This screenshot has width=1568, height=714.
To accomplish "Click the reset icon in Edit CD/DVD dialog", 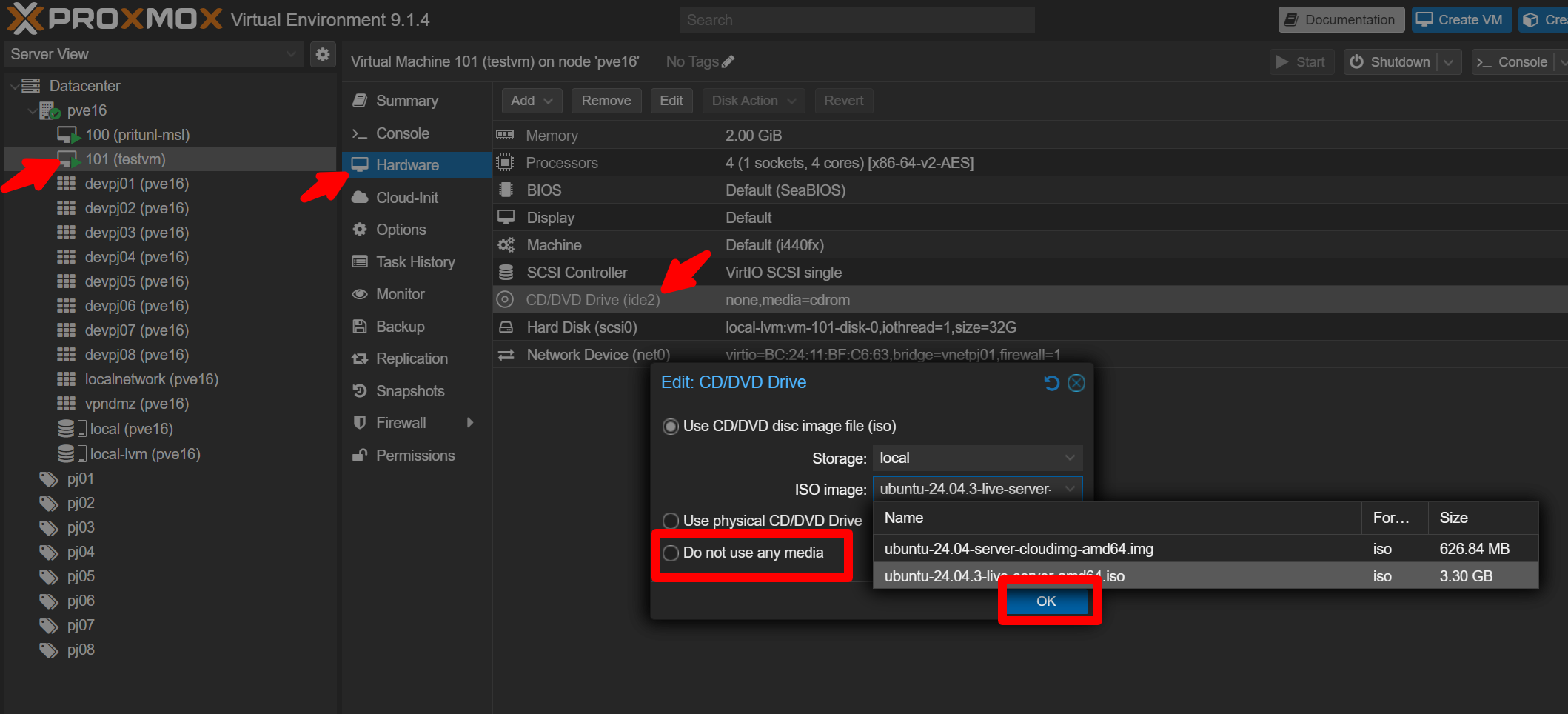I will click(1051, 383).
